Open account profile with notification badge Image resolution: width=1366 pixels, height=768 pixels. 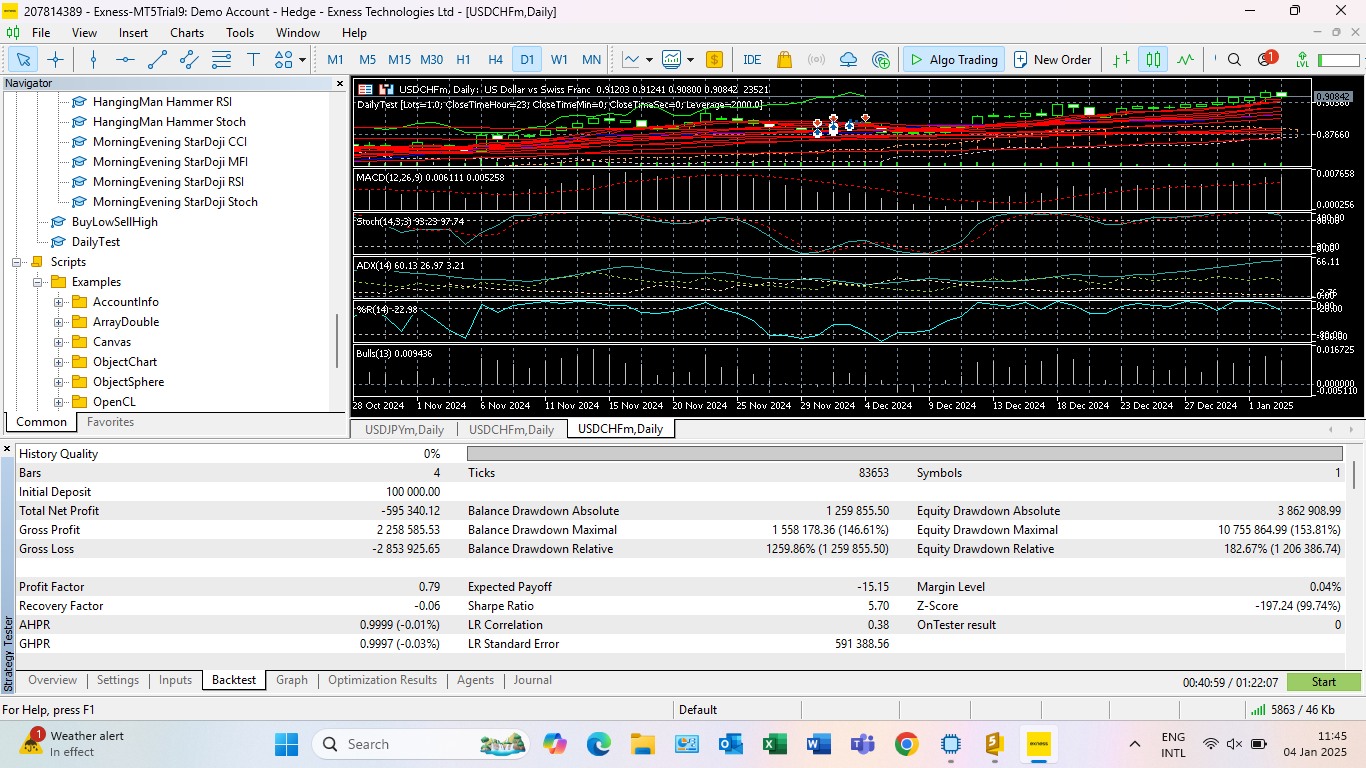[x=1266, y=59]
